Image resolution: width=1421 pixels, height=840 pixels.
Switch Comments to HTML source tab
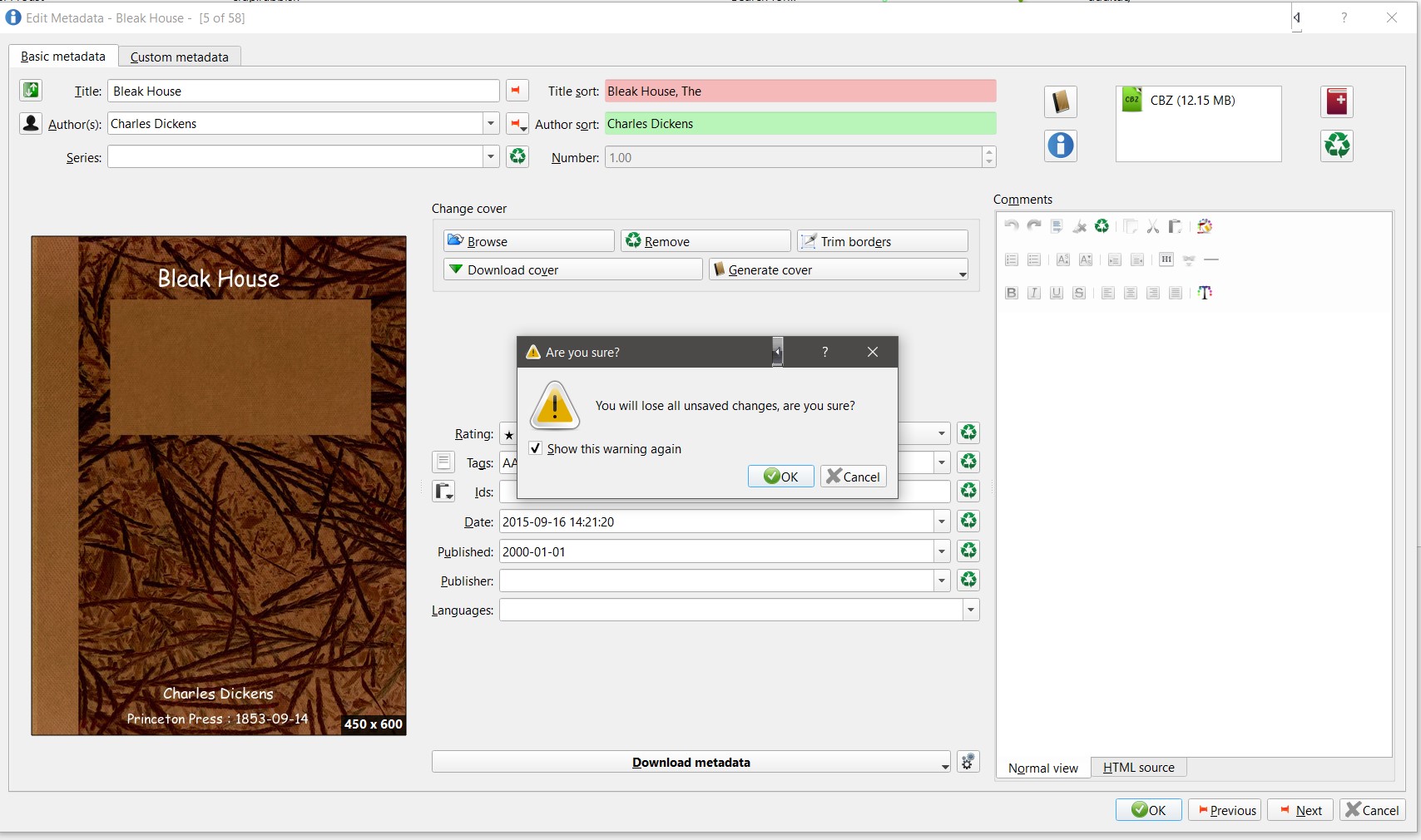pyautogui.click(x=1138, y=768)
